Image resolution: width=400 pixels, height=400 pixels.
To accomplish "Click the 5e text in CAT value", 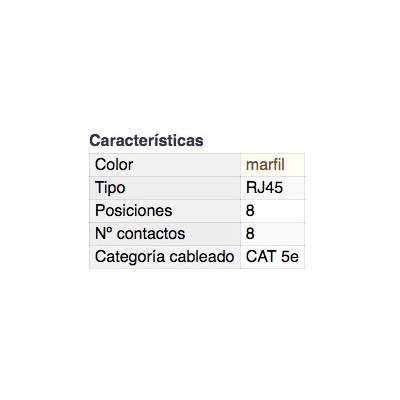I will click(289, 257).
